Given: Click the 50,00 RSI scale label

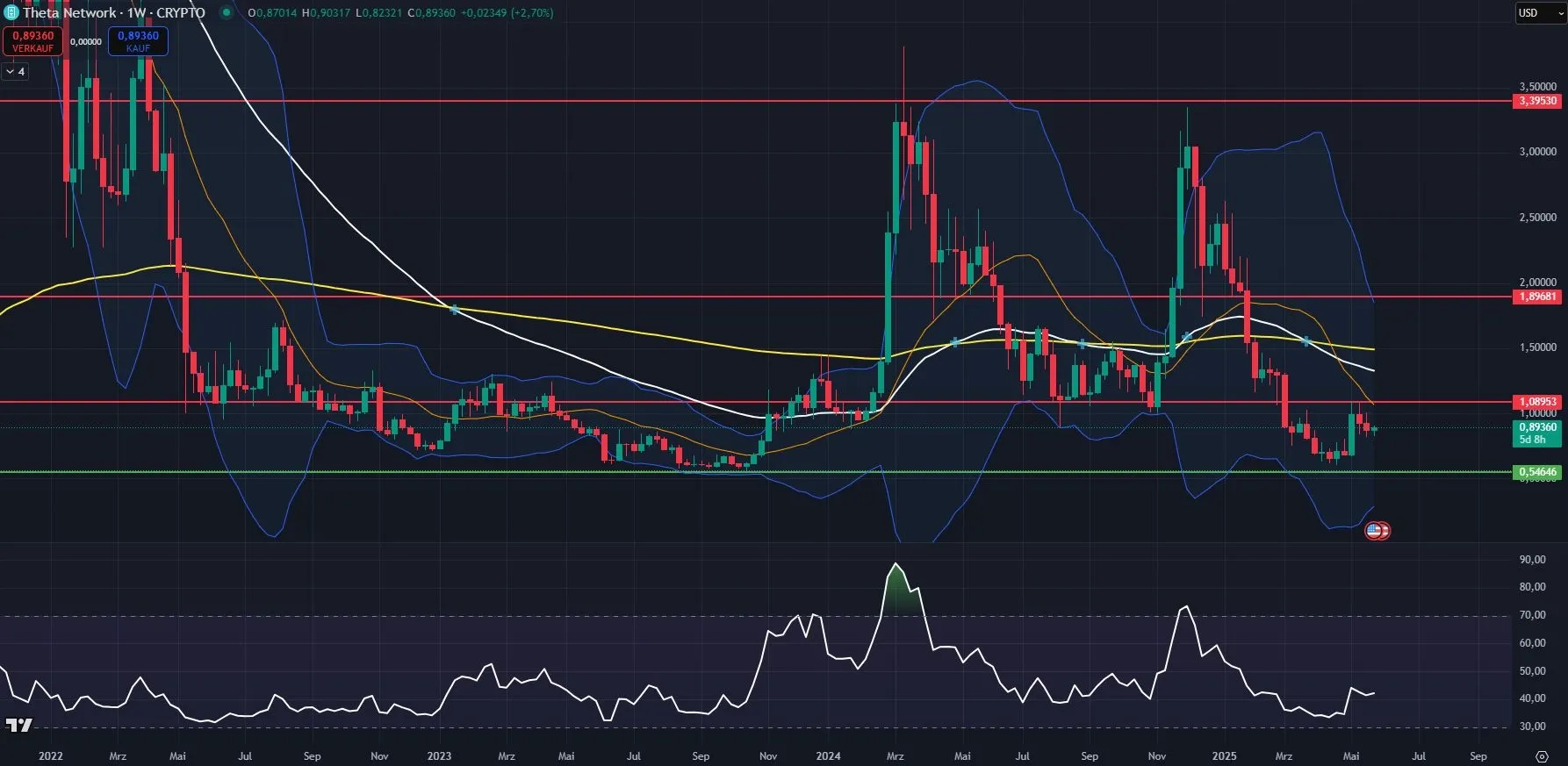Looking at the screenshot, I should 1532,671.
